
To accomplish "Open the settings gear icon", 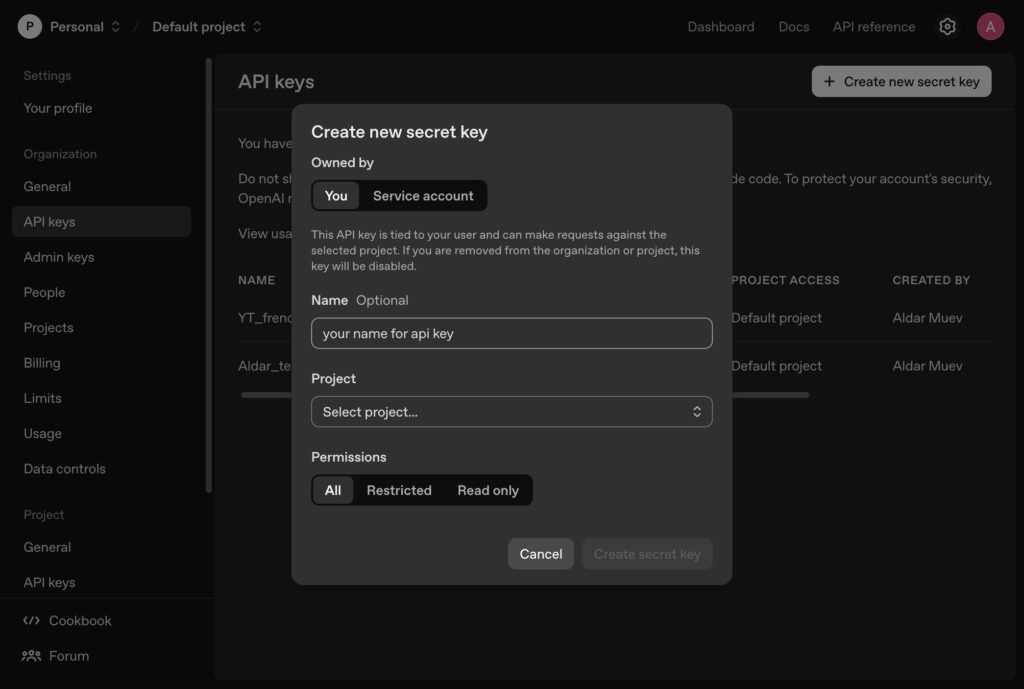I will pyautogui.click(x=947, y=27).
